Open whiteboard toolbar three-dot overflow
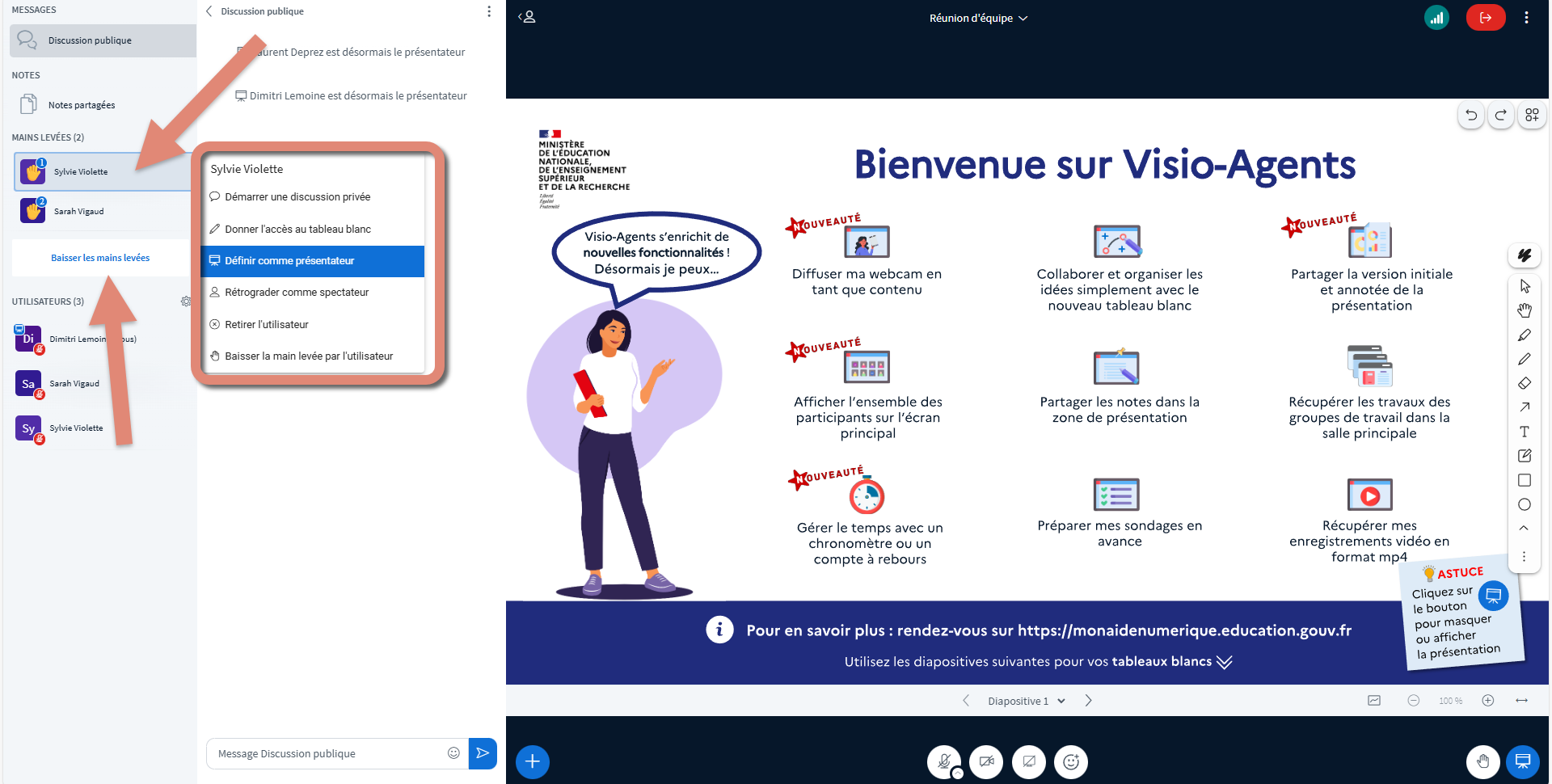 tap(1525, 557)
